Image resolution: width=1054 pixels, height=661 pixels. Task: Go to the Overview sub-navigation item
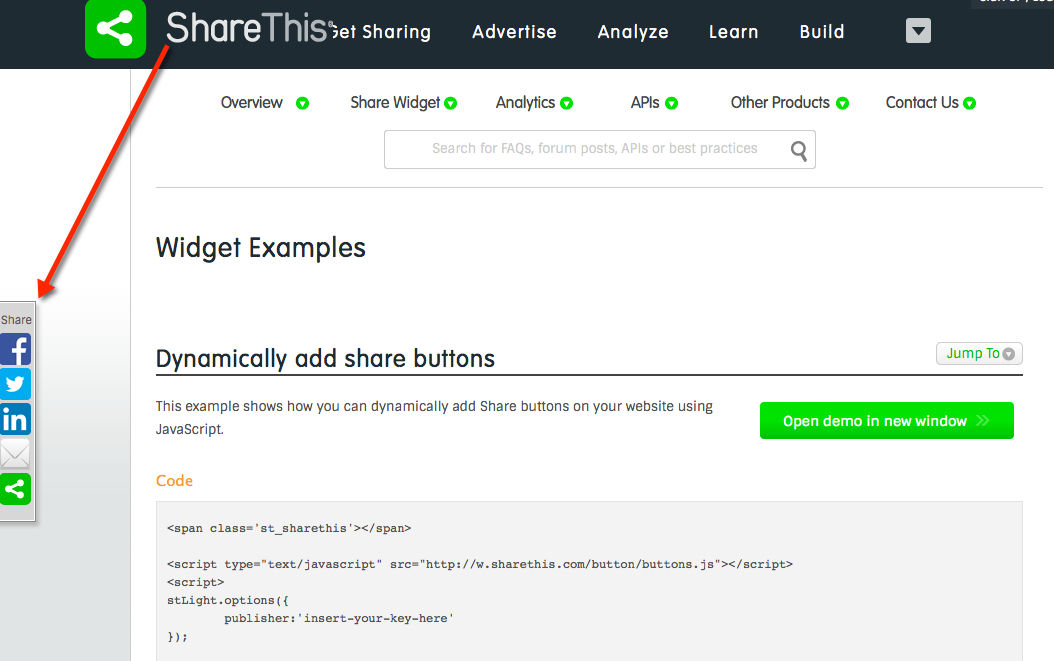[x=251, y=103]
